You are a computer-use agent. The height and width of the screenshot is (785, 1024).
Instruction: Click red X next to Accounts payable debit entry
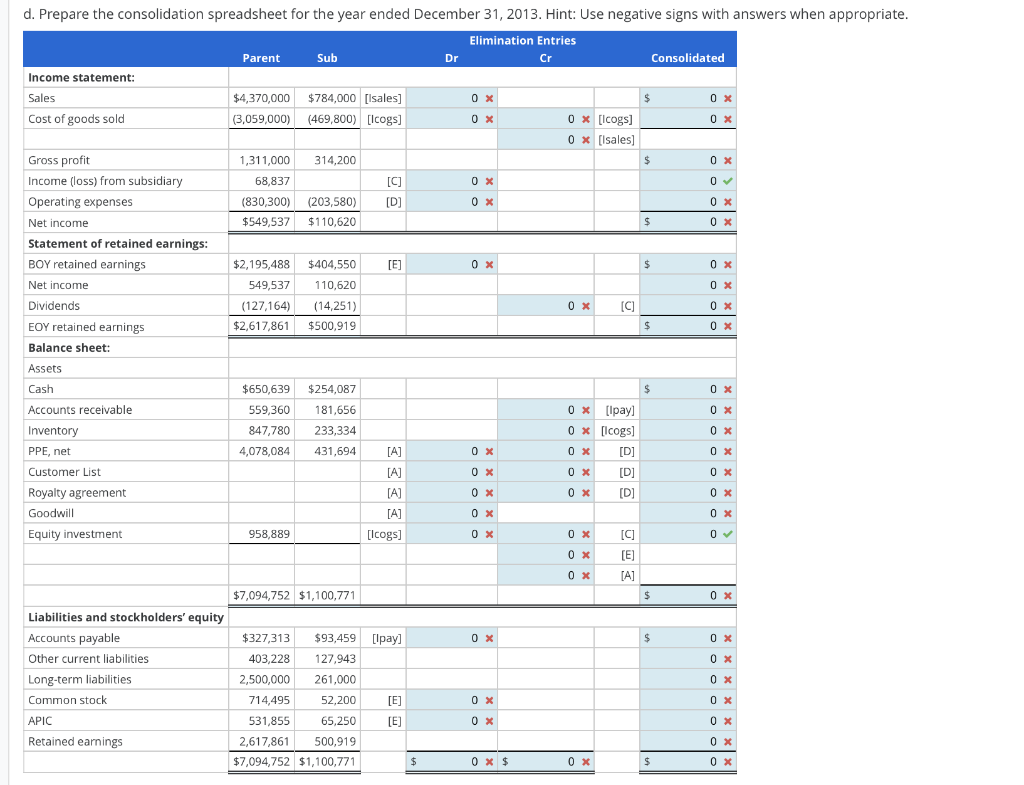(487, 637)
